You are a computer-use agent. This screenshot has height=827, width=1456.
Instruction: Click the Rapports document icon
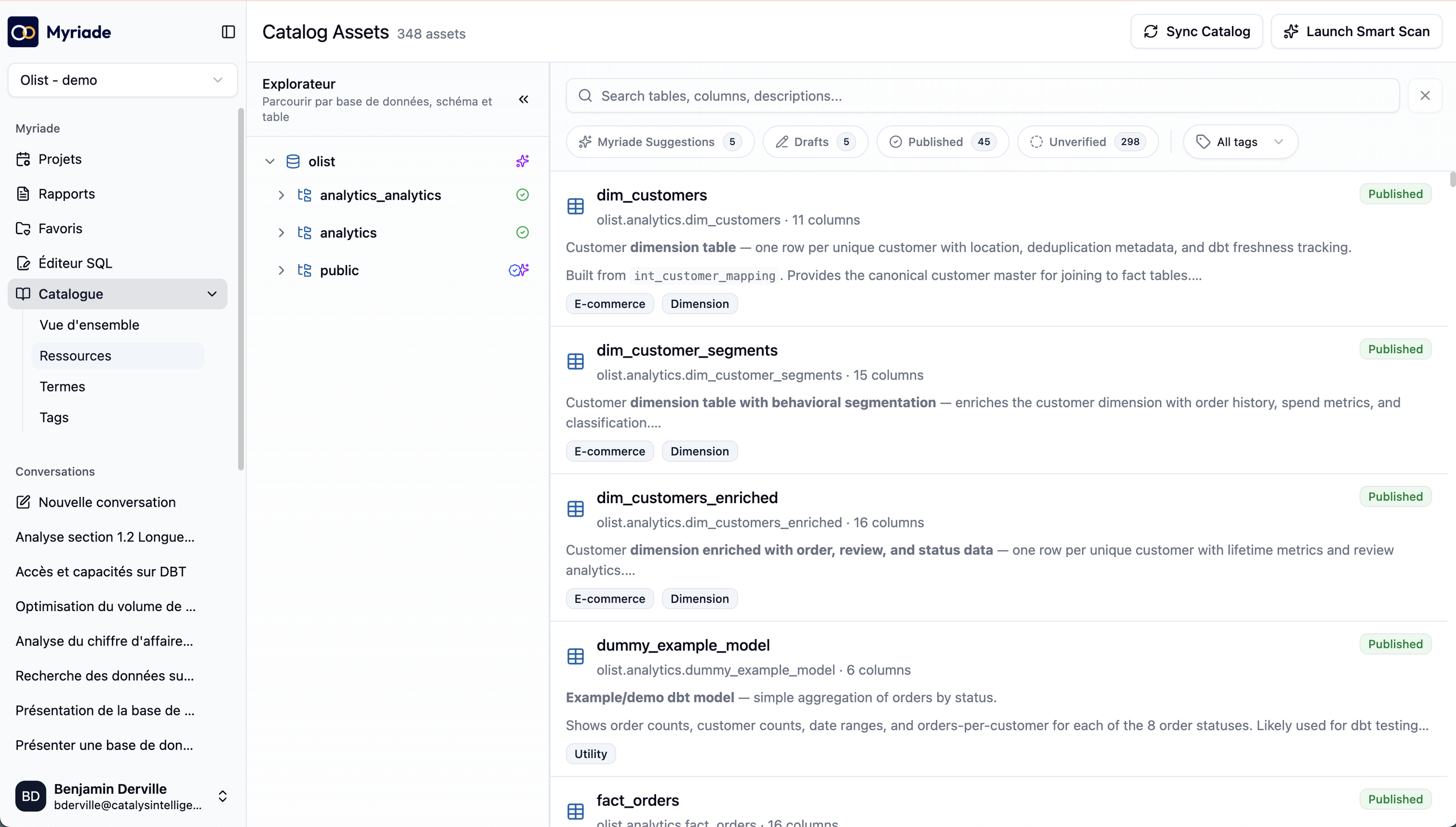23,194
